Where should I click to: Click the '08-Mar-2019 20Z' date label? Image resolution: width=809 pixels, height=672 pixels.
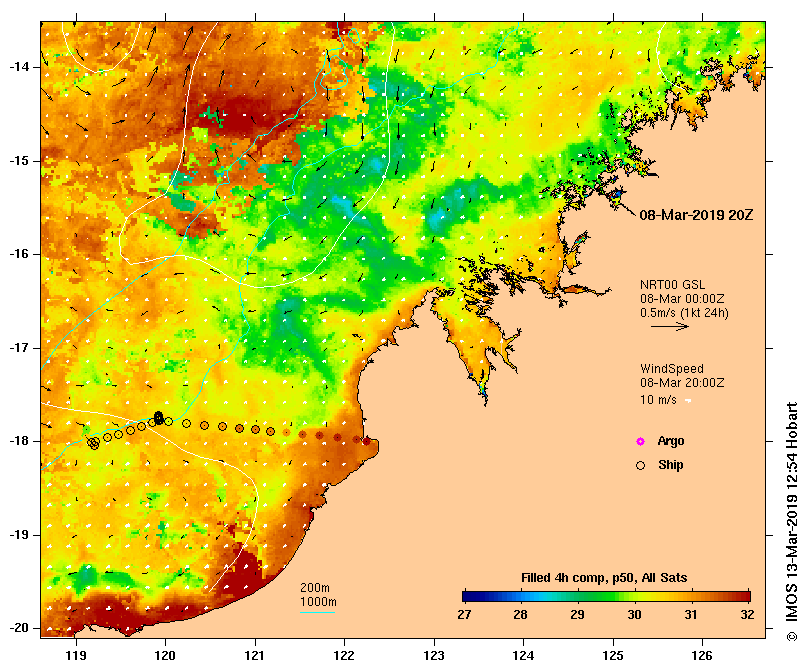(696, 215)
